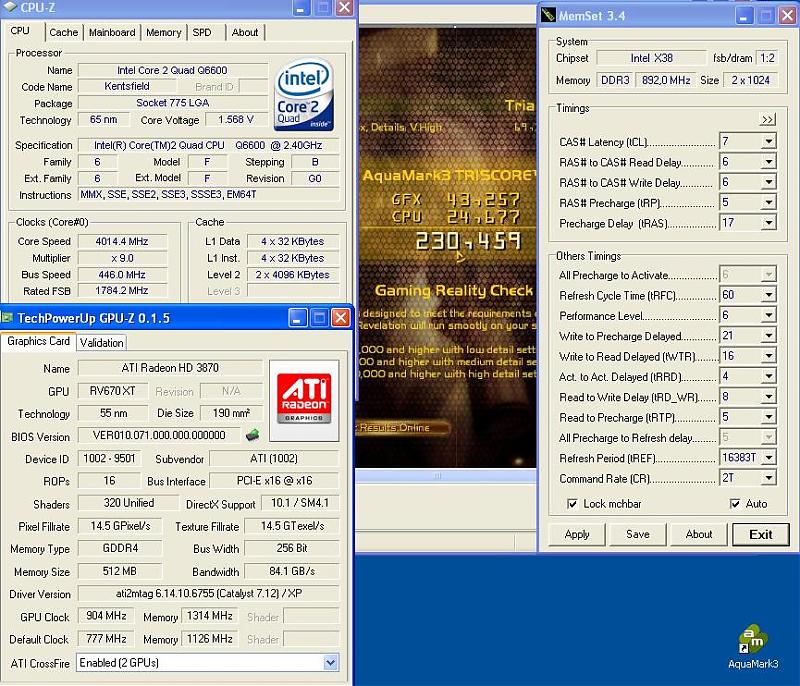
Task: Click the Results Online button in AquaMark3
Action: 401,427
